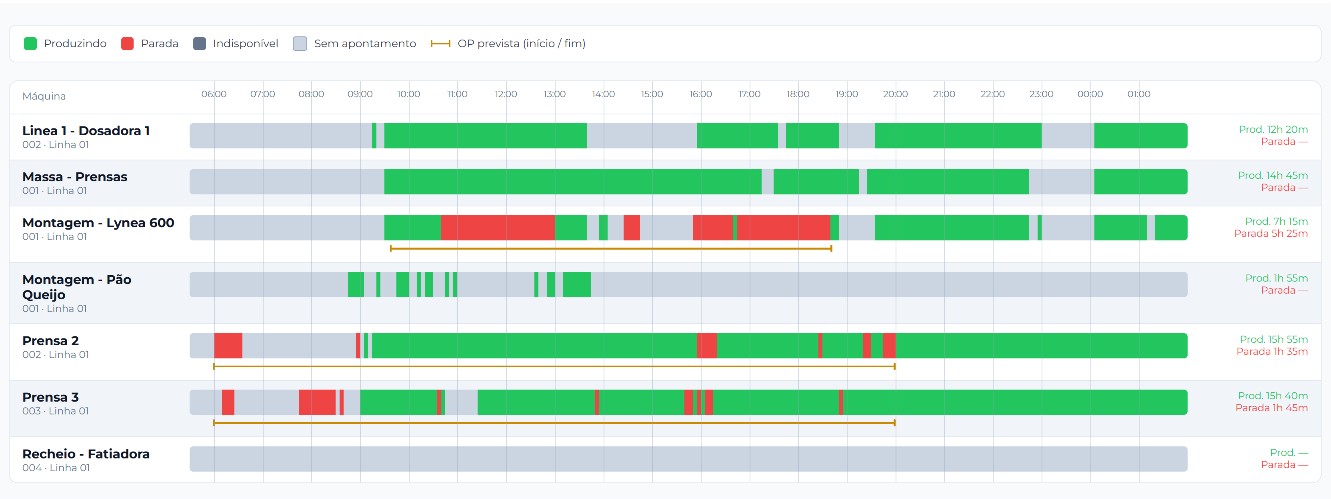Select the OP prevista (início / fim) label
1331x499 pixels.
pos(522,44)
